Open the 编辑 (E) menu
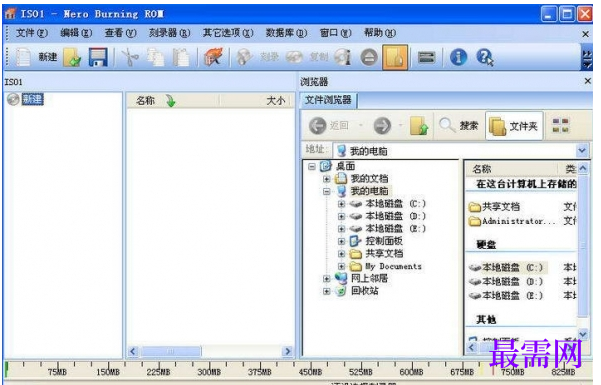Image resolution: width=601 pixels, height=385 pixels. point(76,33)
